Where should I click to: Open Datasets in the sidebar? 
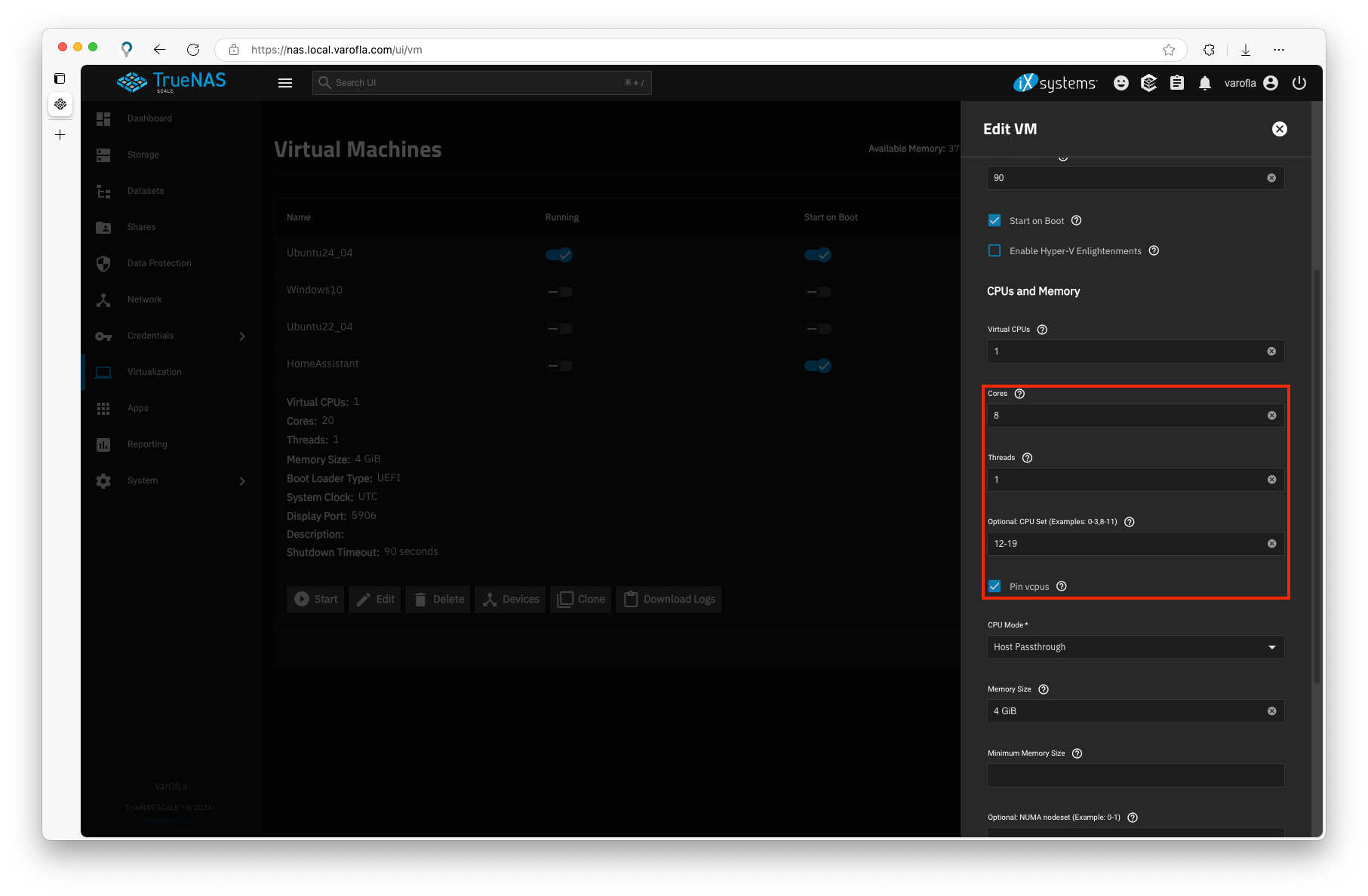pos(172,191)
